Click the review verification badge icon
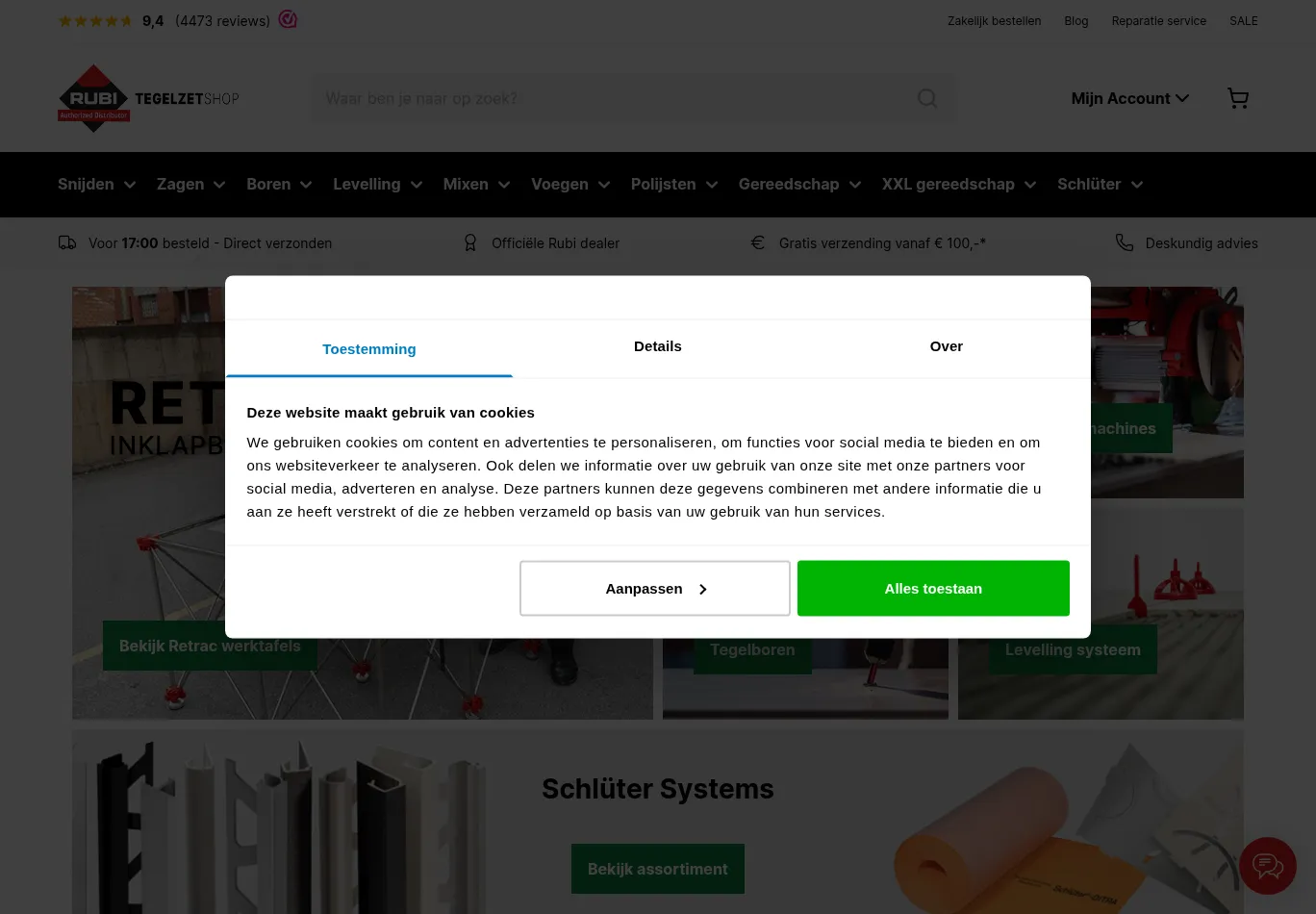 click(x=288, y=19)
